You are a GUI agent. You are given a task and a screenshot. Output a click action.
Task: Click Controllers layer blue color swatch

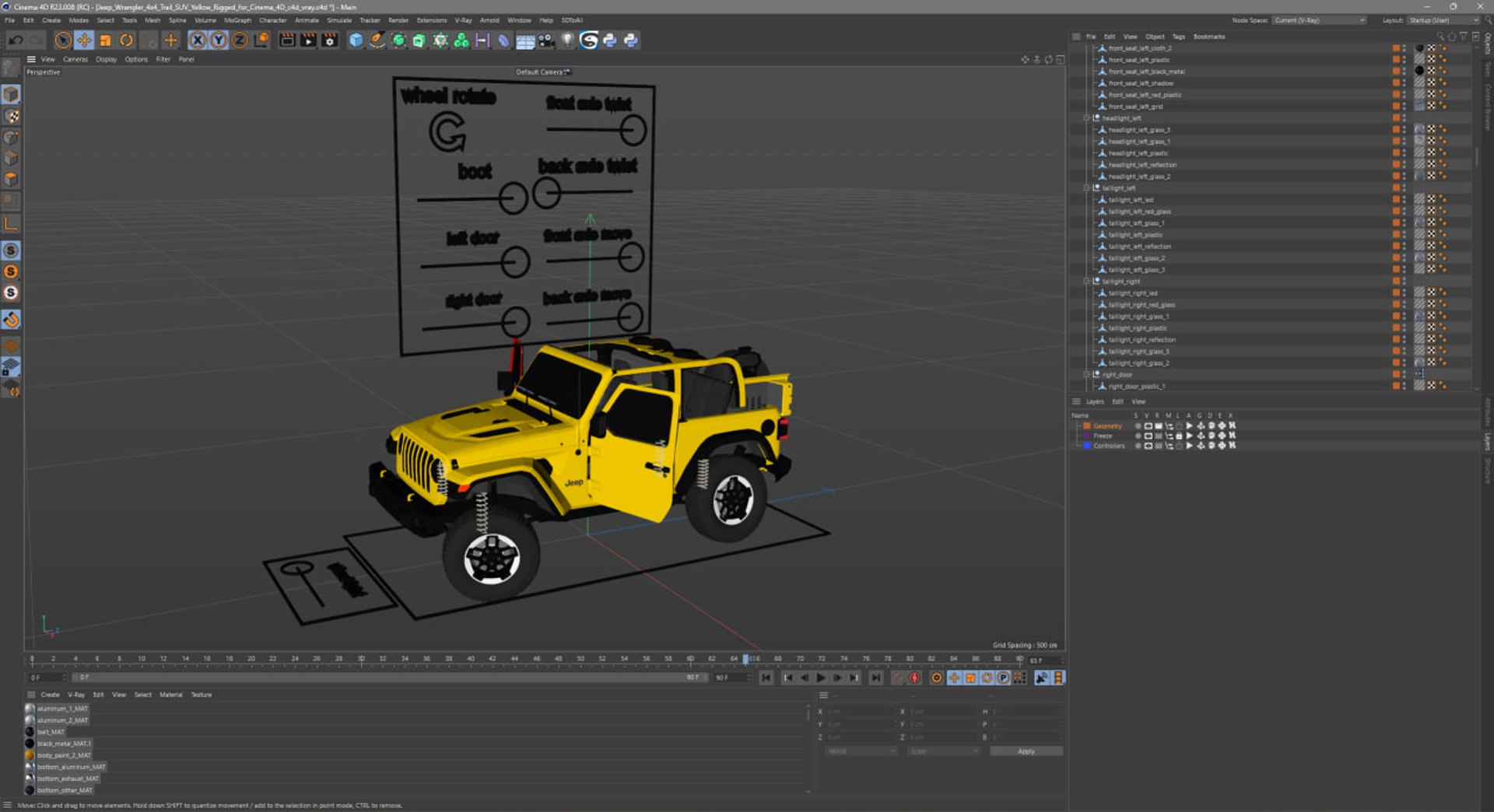point(1087,446)
